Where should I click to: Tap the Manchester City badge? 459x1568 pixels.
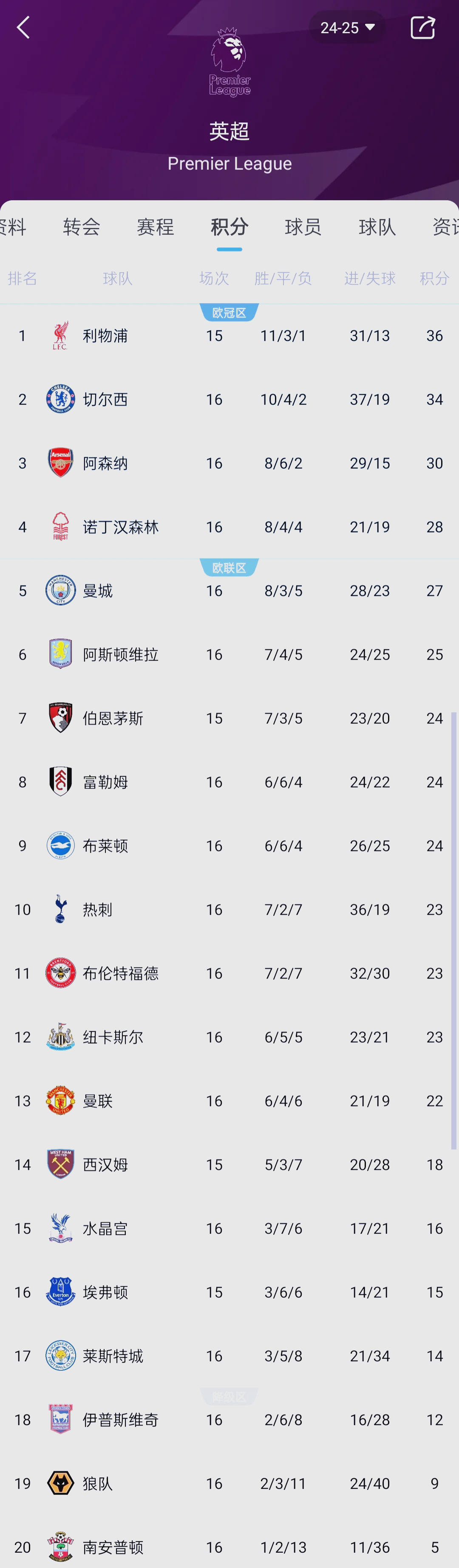coord(60,590)
